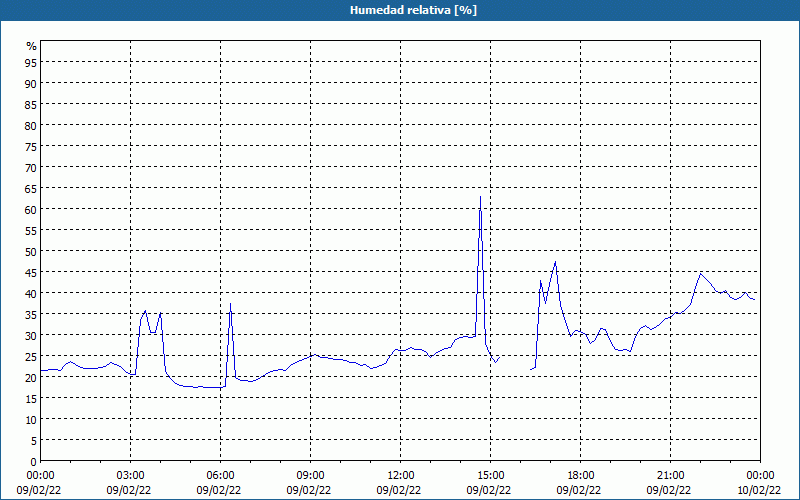This screenshot has width=800, height=500.
Task: Pick the 75 tick label on the y-axis
Action: point(31,146)
